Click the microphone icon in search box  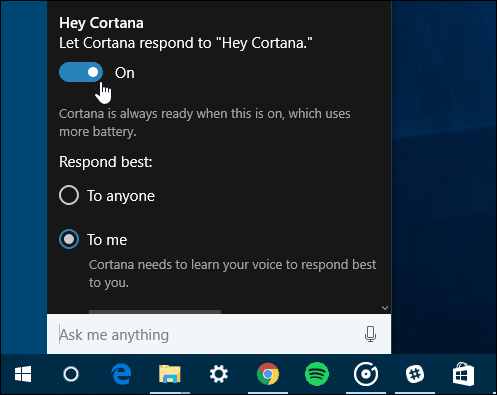coord(370,334)
